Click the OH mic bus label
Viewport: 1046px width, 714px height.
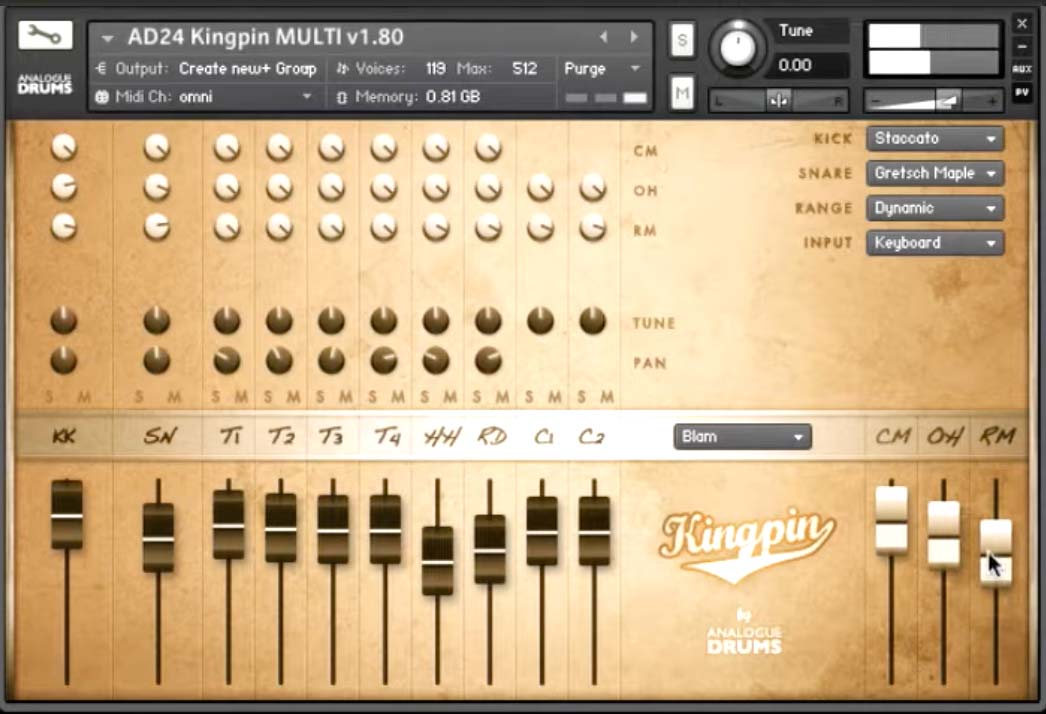pos(945,436)
